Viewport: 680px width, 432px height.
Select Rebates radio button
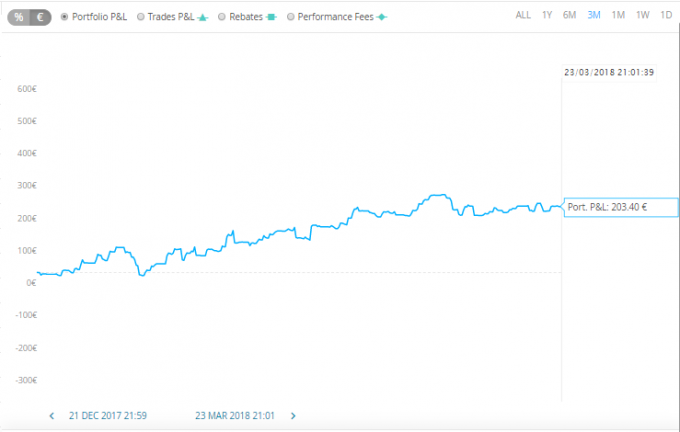pos(222,17)
